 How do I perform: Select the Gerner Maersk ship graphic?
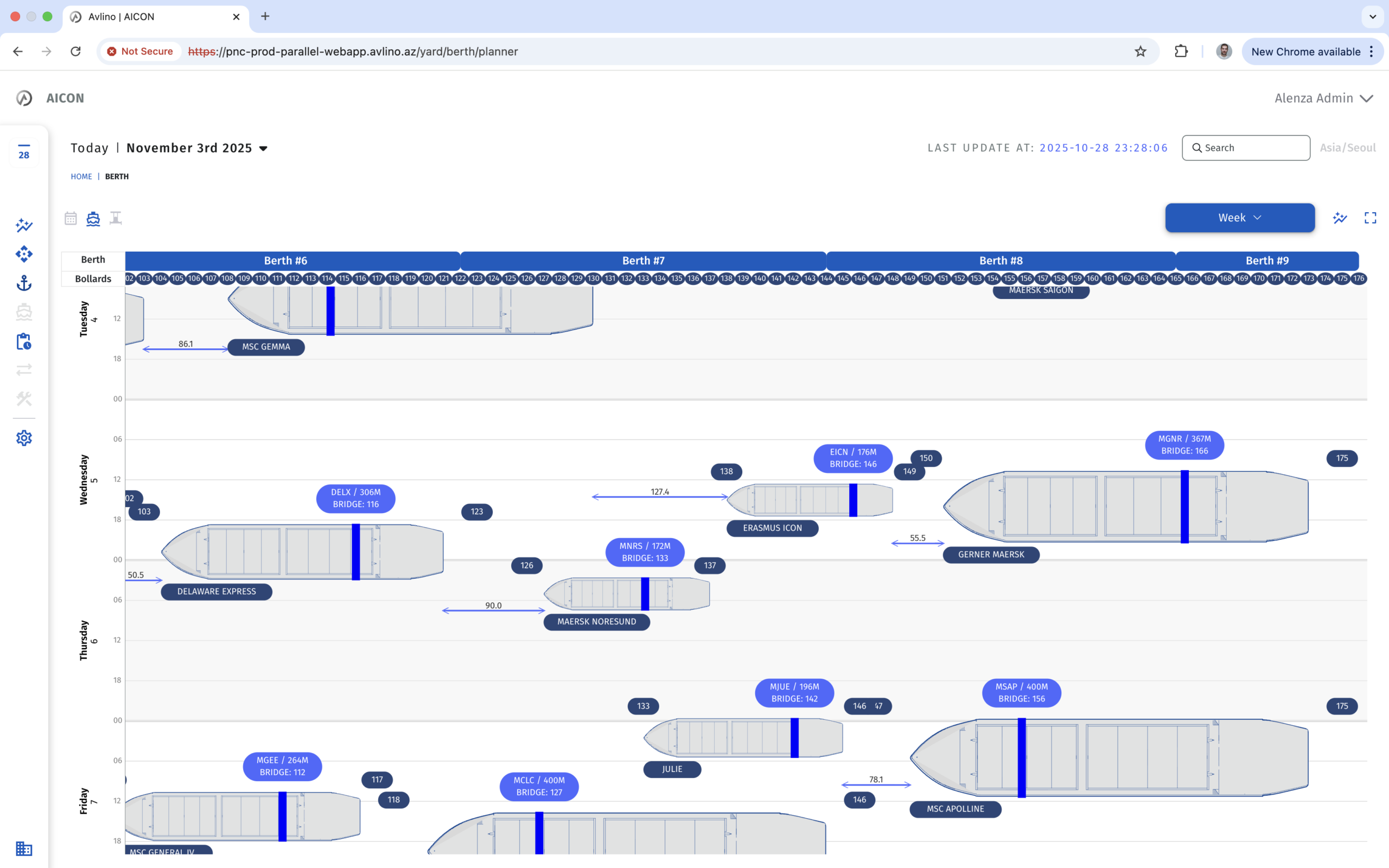coord(1125,506)
